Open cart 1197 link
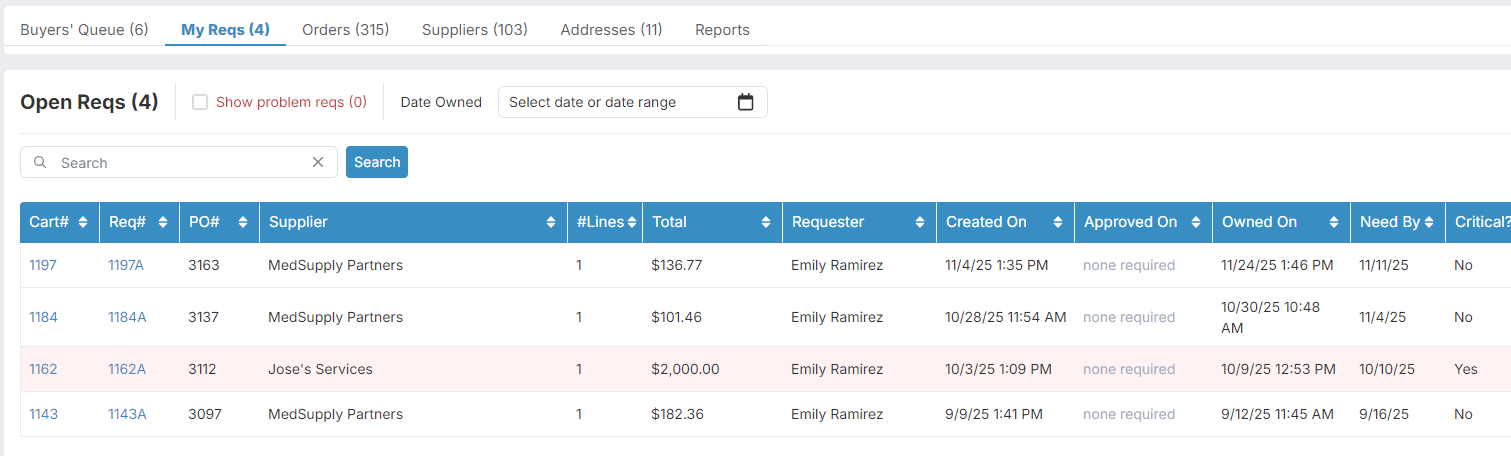This screenshot has height=456, width=1511. tap(43, 265)
